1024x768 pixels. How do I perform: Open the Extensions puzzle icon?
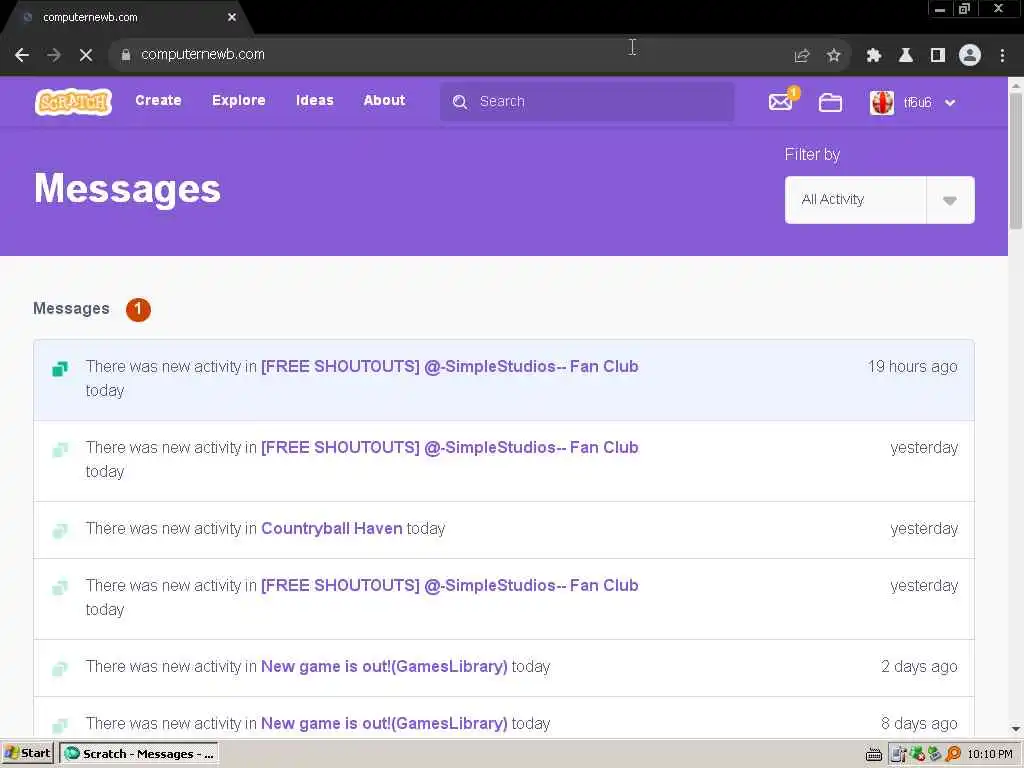pyautogui.click(x=874, y=56)
